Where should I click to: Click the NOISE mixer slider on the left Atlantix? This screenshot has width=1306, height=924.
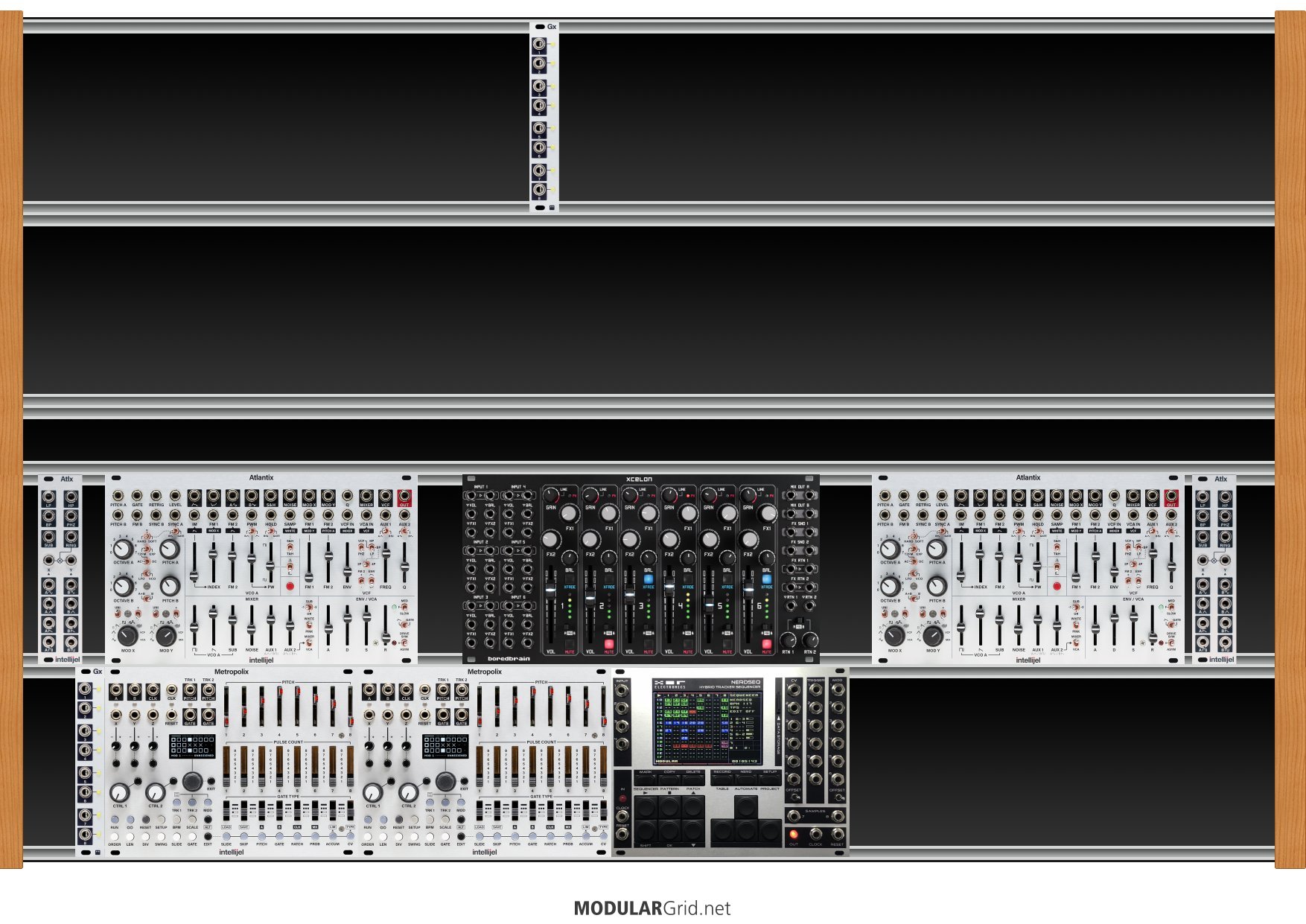252,625
